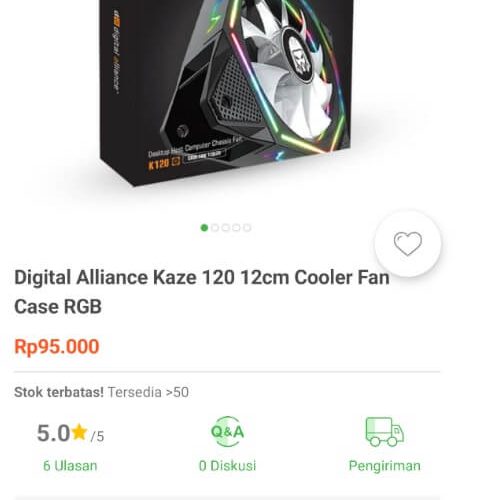
Task: Jump to the fourth image dot
Action: 236,228
